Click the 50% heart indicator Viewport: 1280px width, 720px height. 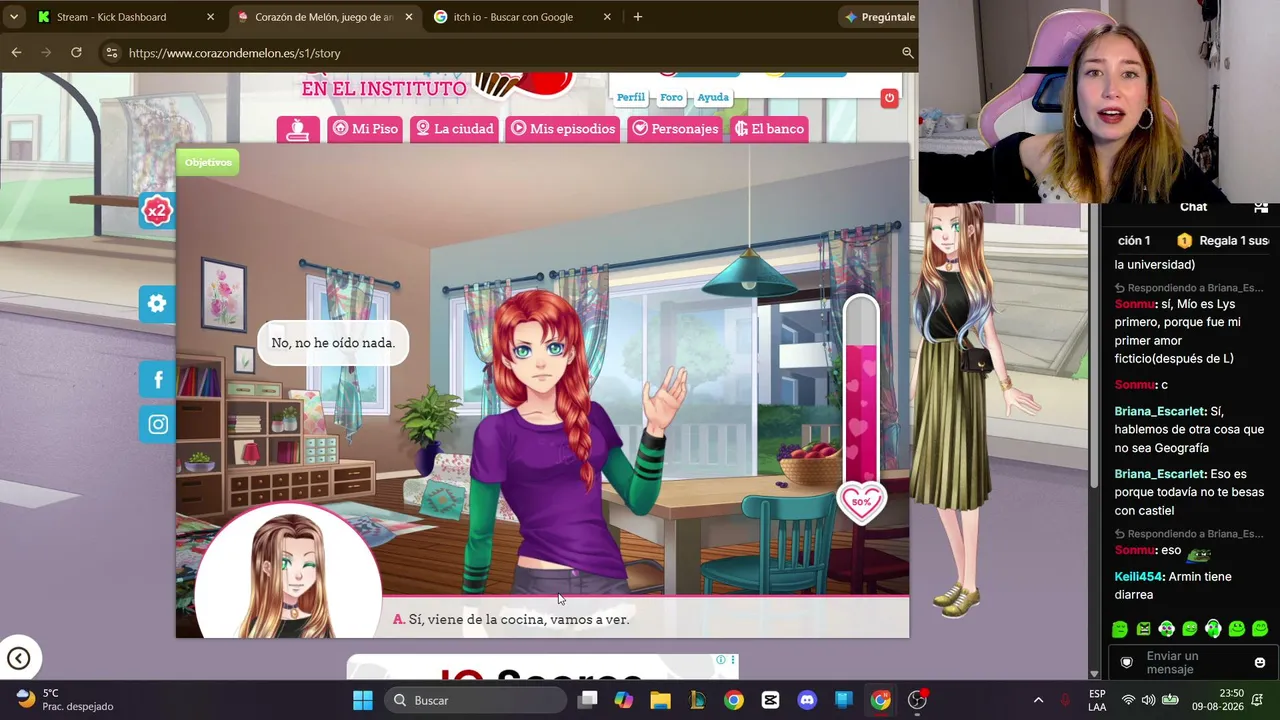coord(861,502)
